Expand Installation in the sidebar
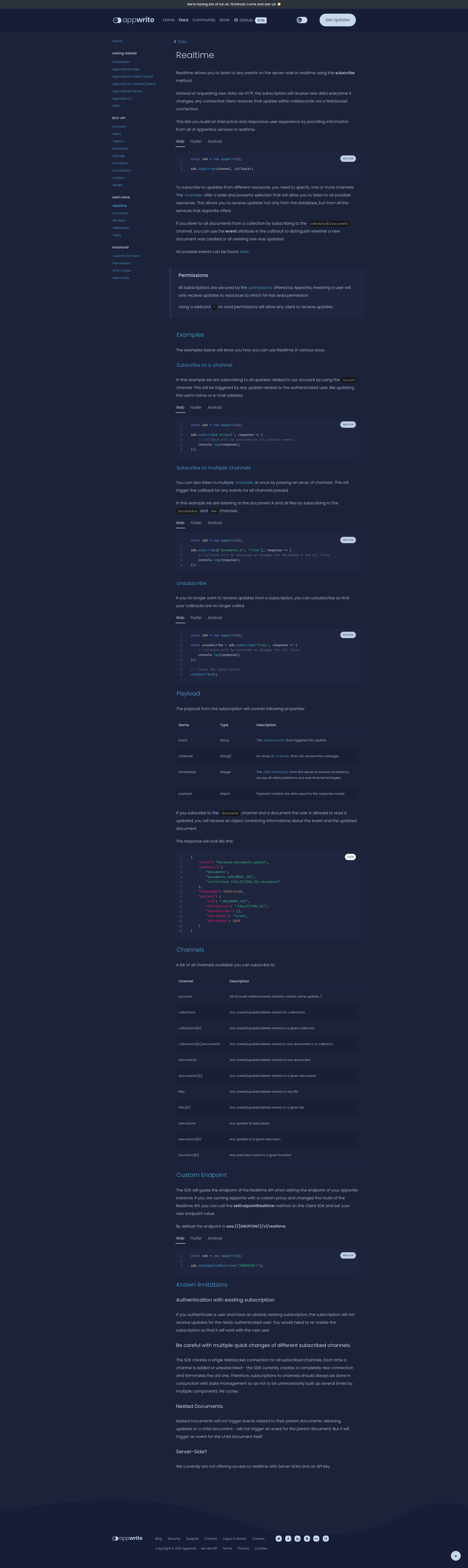468x1568 pixels. coord(121,62)
